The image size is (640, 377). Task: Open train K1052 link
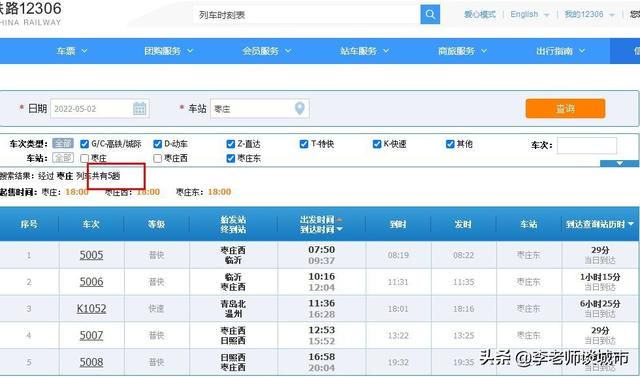coord(91,308)
